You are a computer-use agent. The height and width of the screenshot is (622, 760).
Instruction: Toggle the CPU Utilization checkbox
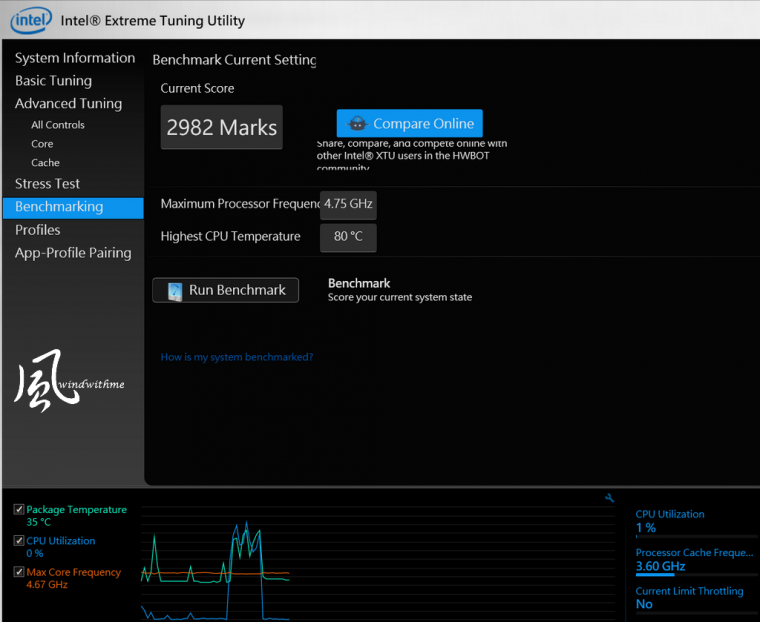click(19, 540)
